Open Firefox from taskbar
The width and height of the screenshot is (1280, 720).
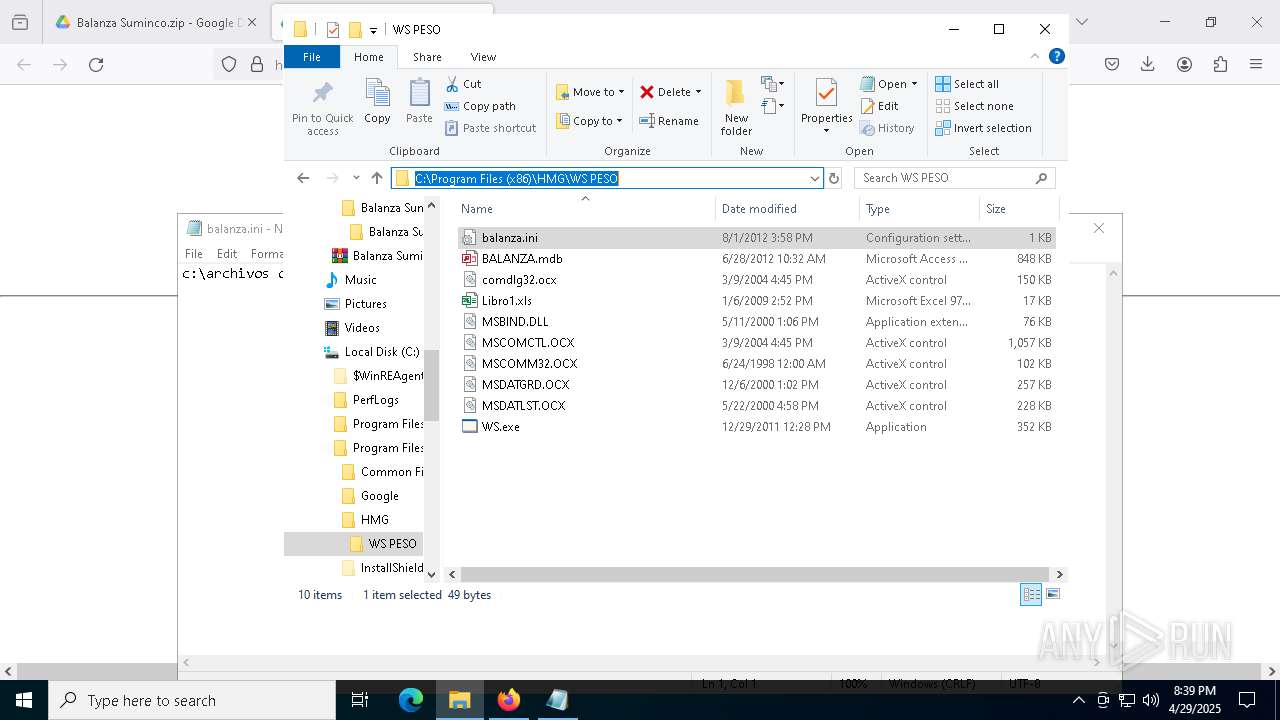tap(509, 700)
